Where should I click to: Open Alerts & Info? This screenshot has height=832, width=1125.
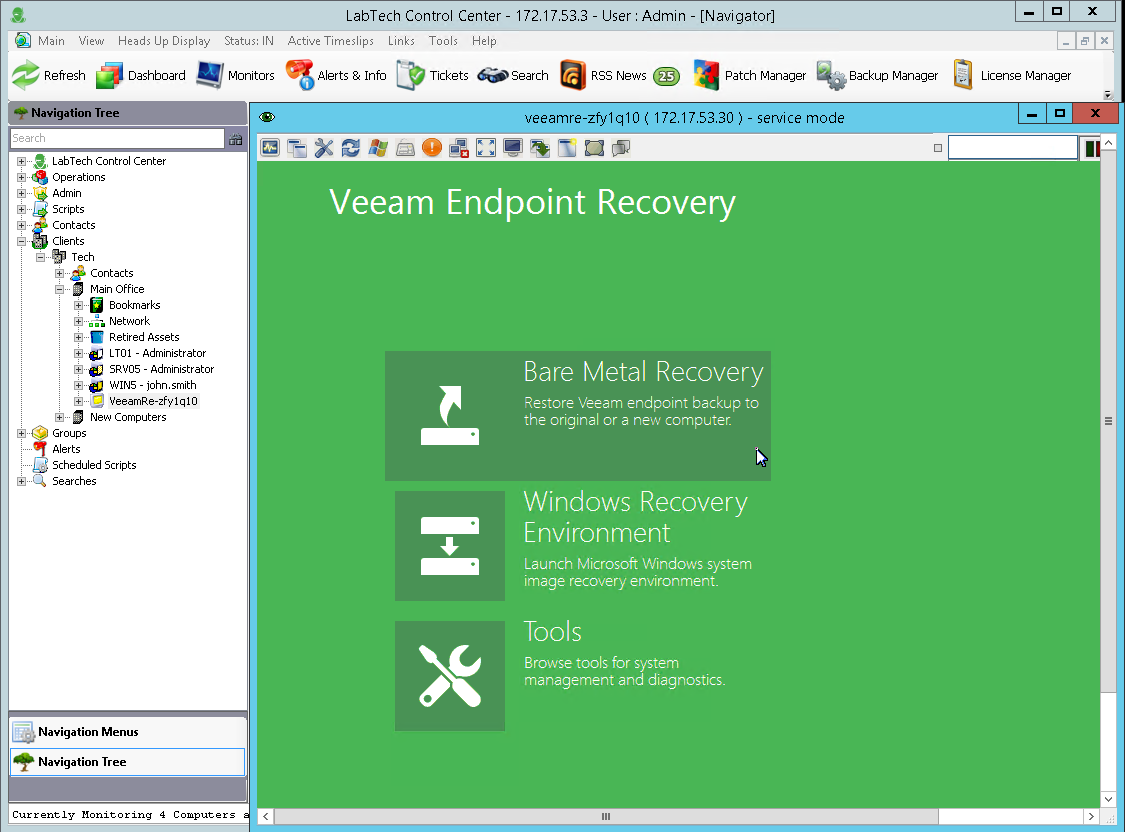coord(335,74)
